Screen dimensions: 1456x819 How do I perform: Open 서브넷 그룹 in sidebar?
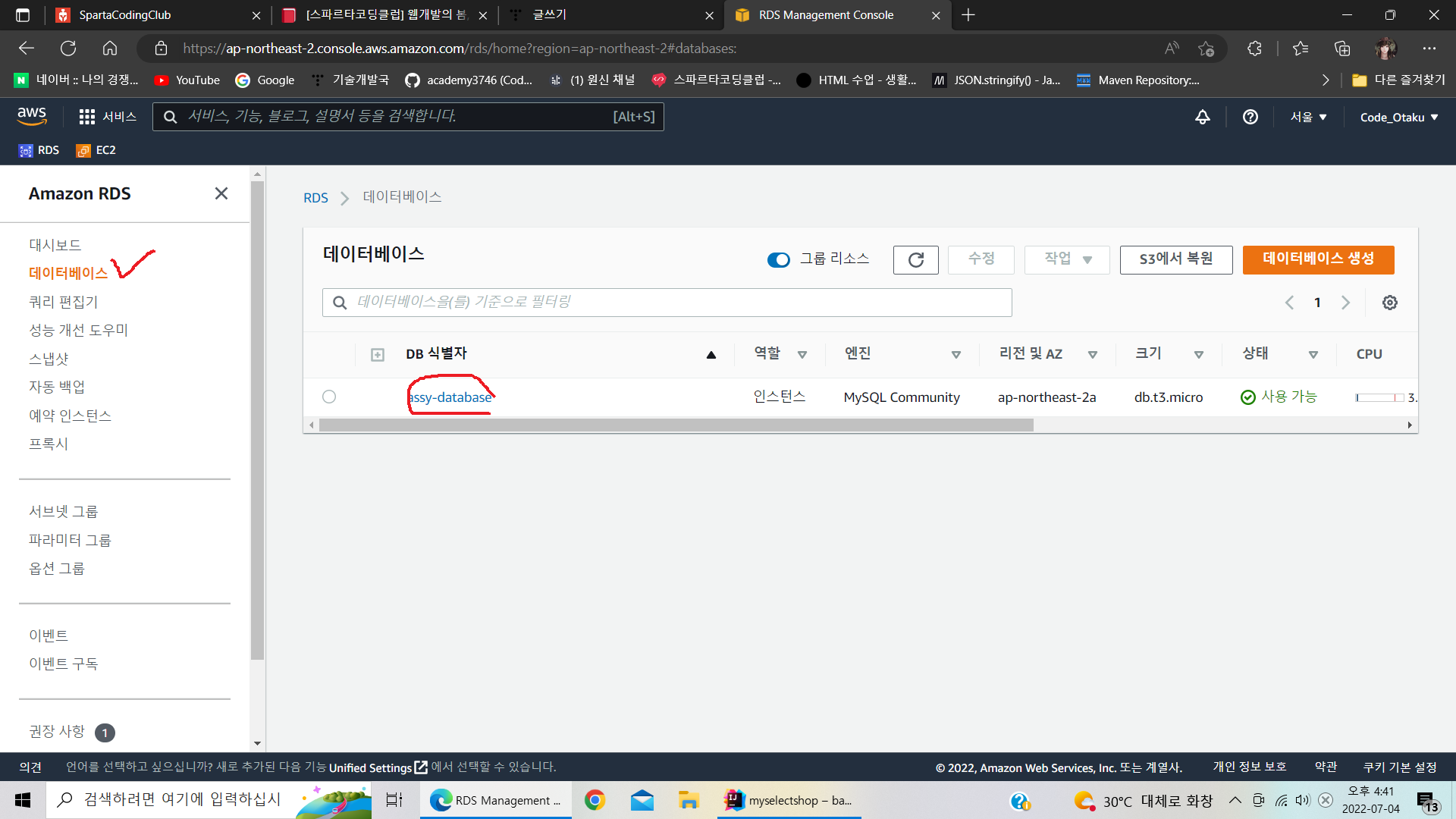[64, 511]
